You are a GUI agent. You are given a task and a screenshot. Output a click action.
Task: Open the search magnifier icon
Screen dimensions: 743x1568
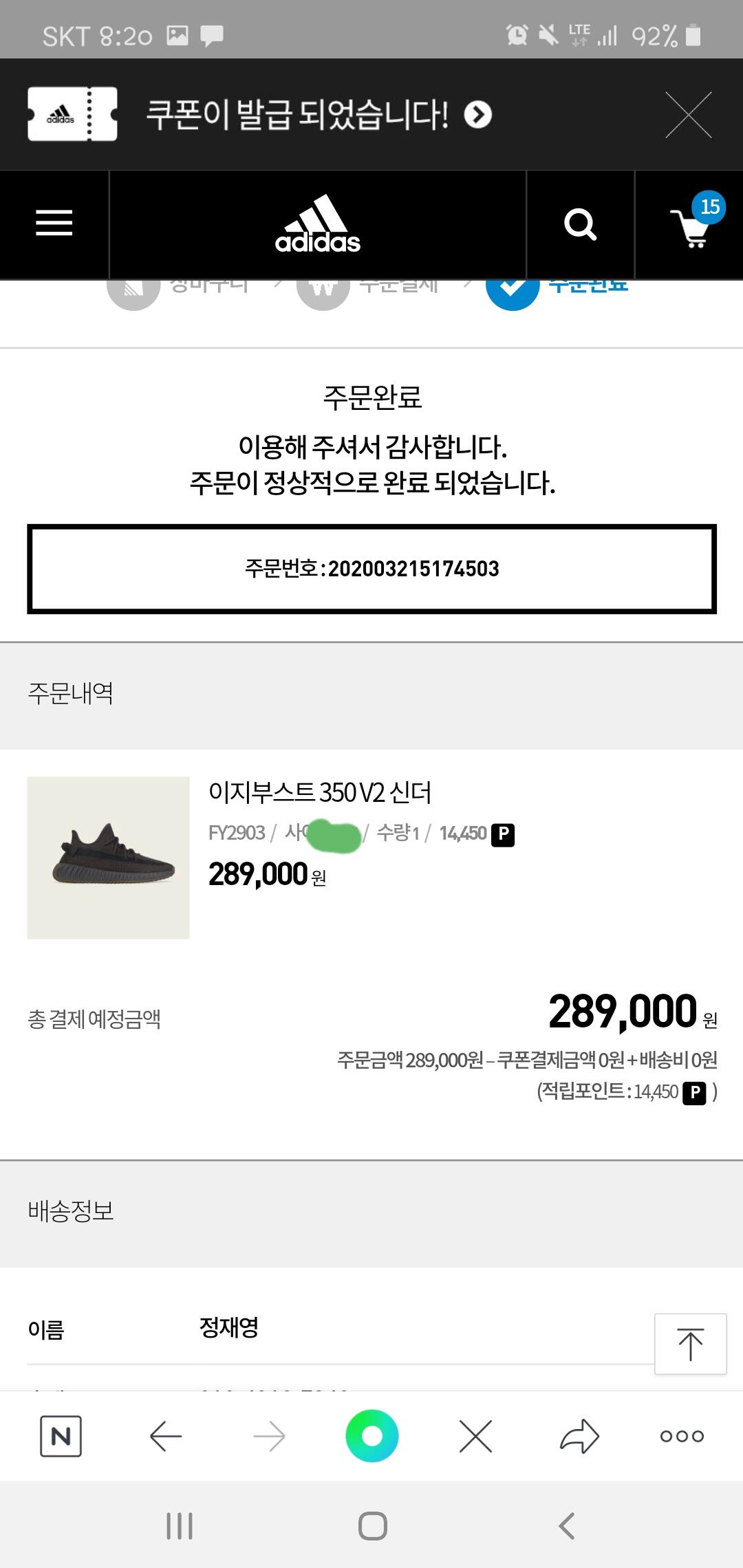(580, 224)
